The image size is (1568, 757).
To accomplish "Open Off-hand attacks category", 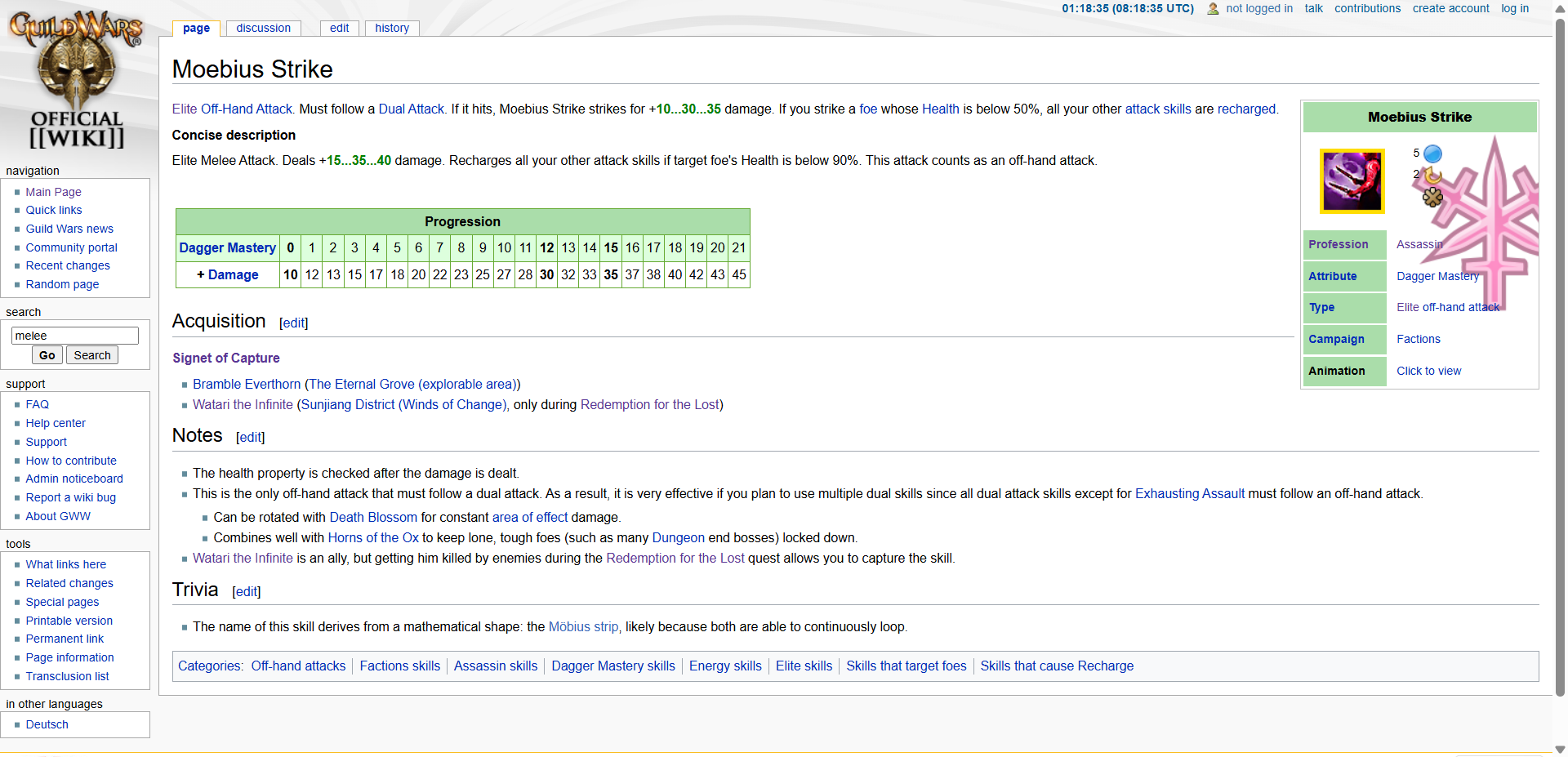I will [298, 666].
